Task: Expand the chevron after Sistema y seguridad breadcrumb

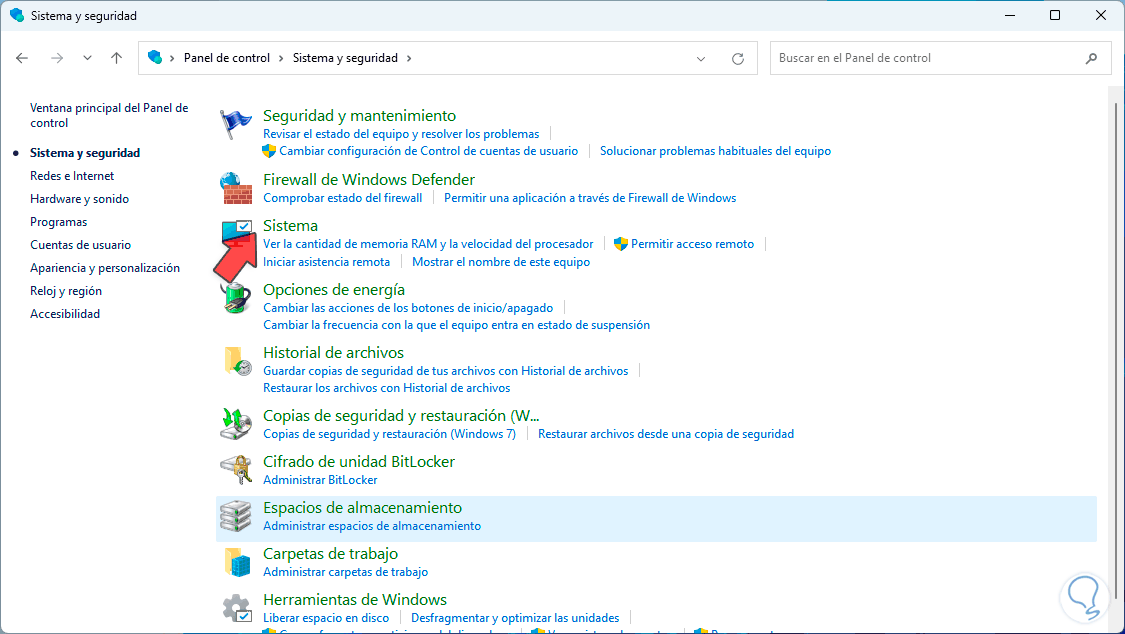Action: point(409,58)
